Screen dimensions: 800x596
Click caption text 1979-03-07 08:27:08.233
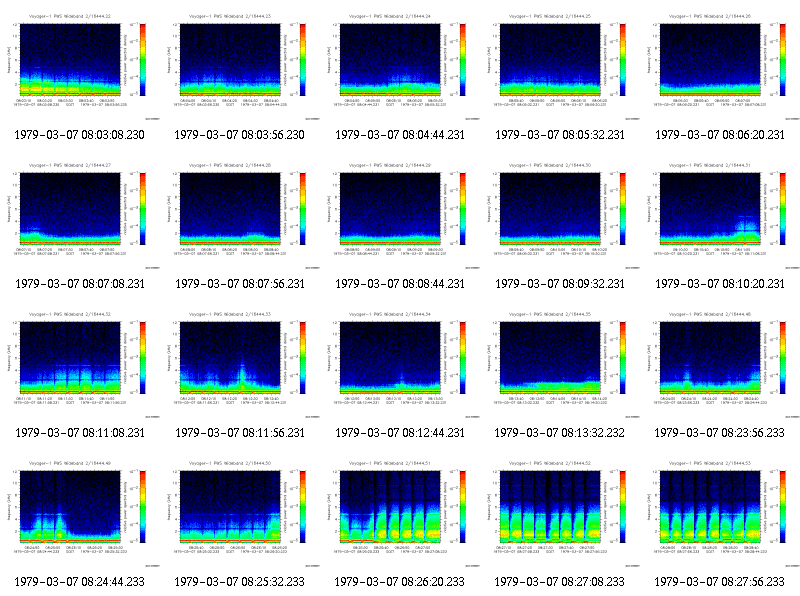(x=559, y=582)
